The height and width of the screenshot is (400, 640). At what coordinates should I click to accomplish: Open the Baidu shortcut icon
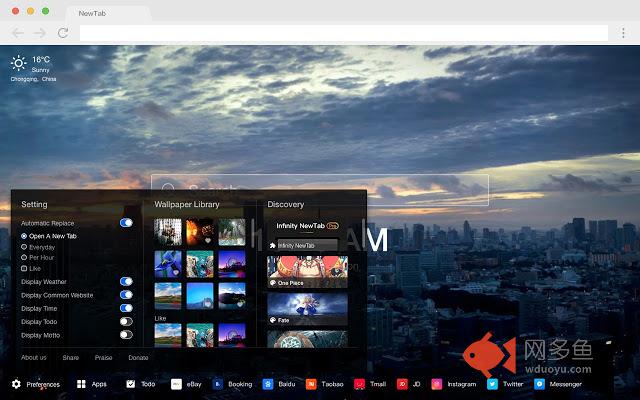click(268, 384)
